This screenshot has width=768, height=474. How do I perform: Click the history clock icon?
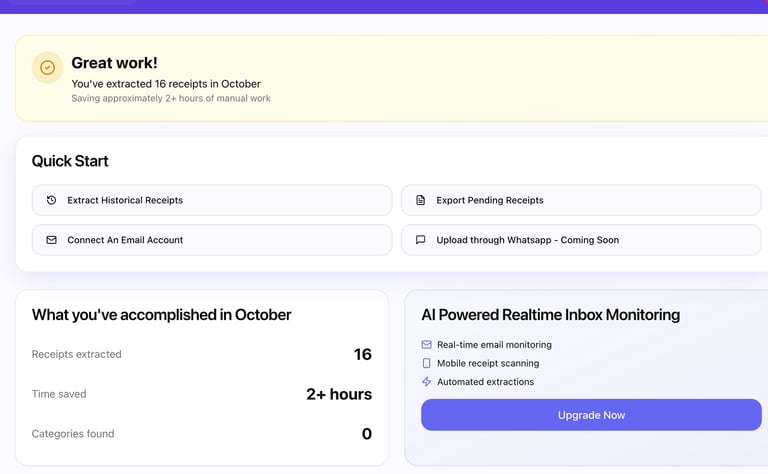[51, 200]
